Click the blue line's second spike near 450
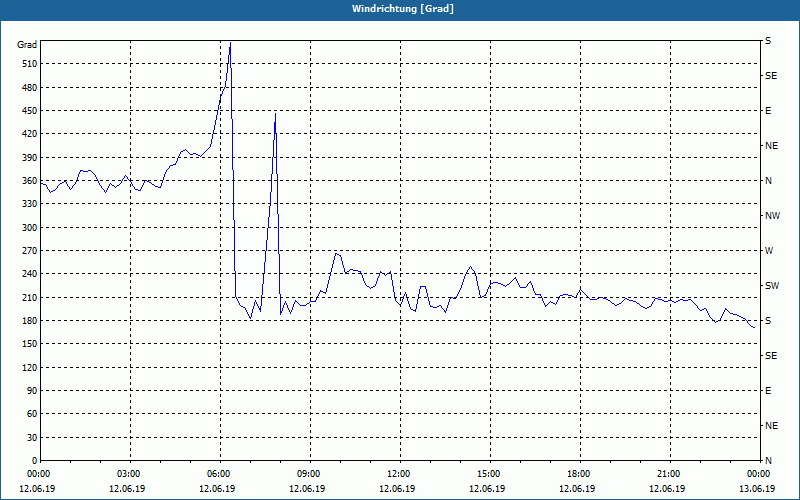This screenshot has width=800, height=500. coord(276,113)
